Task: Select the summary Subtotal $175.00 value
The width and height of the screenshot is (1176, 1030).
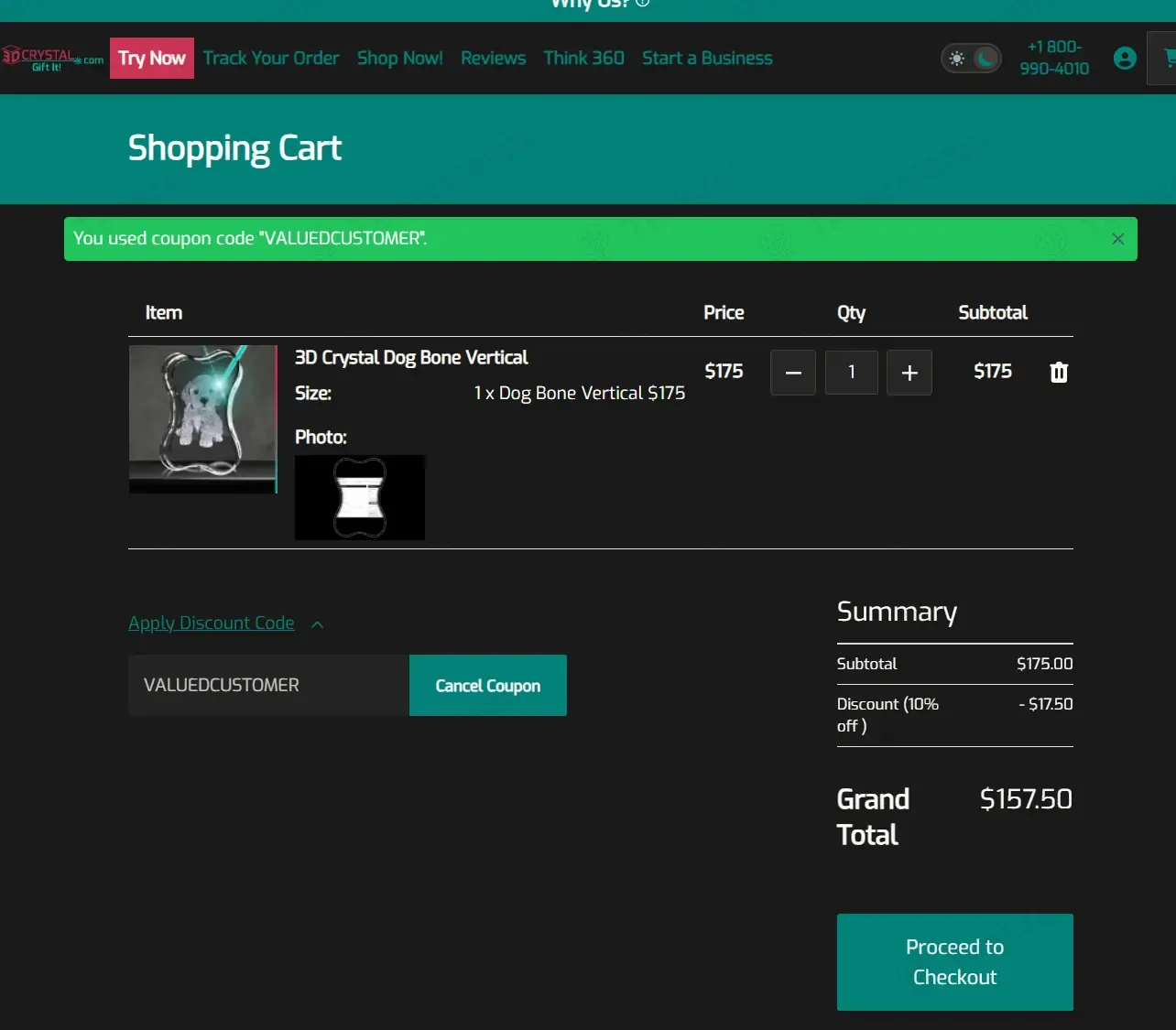Action: [1045, 664]
